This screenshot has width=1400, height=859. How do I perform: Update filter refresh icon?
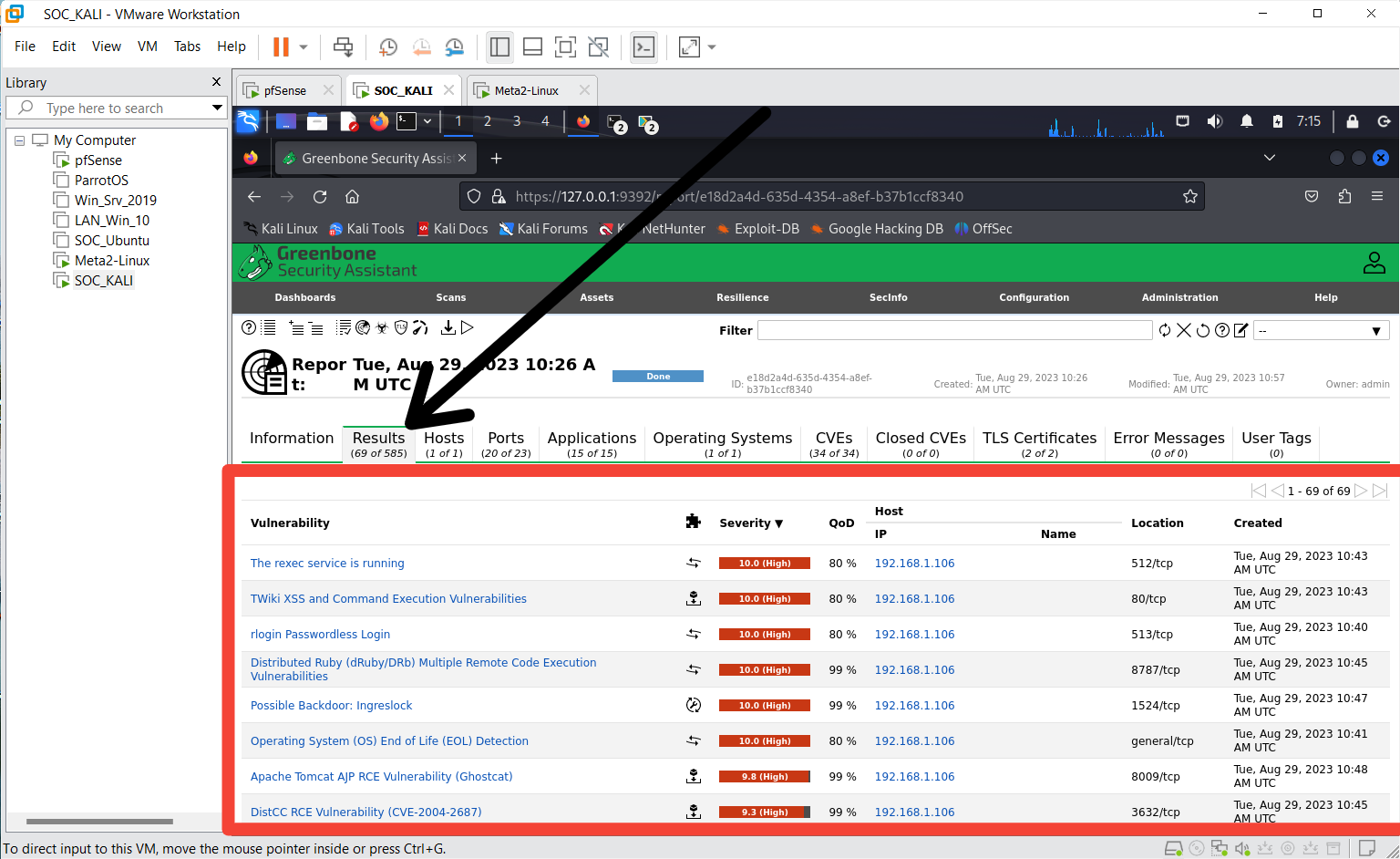(1165, 330)
